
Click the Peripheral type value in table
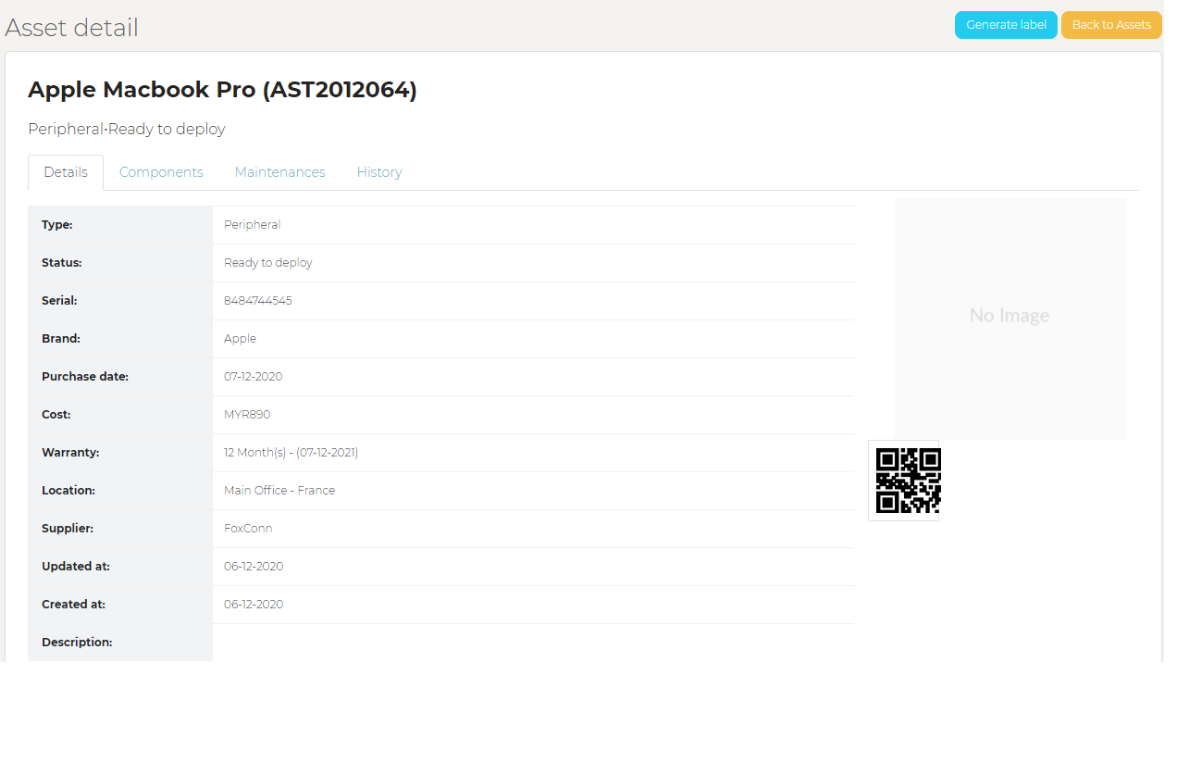point(252,225)
